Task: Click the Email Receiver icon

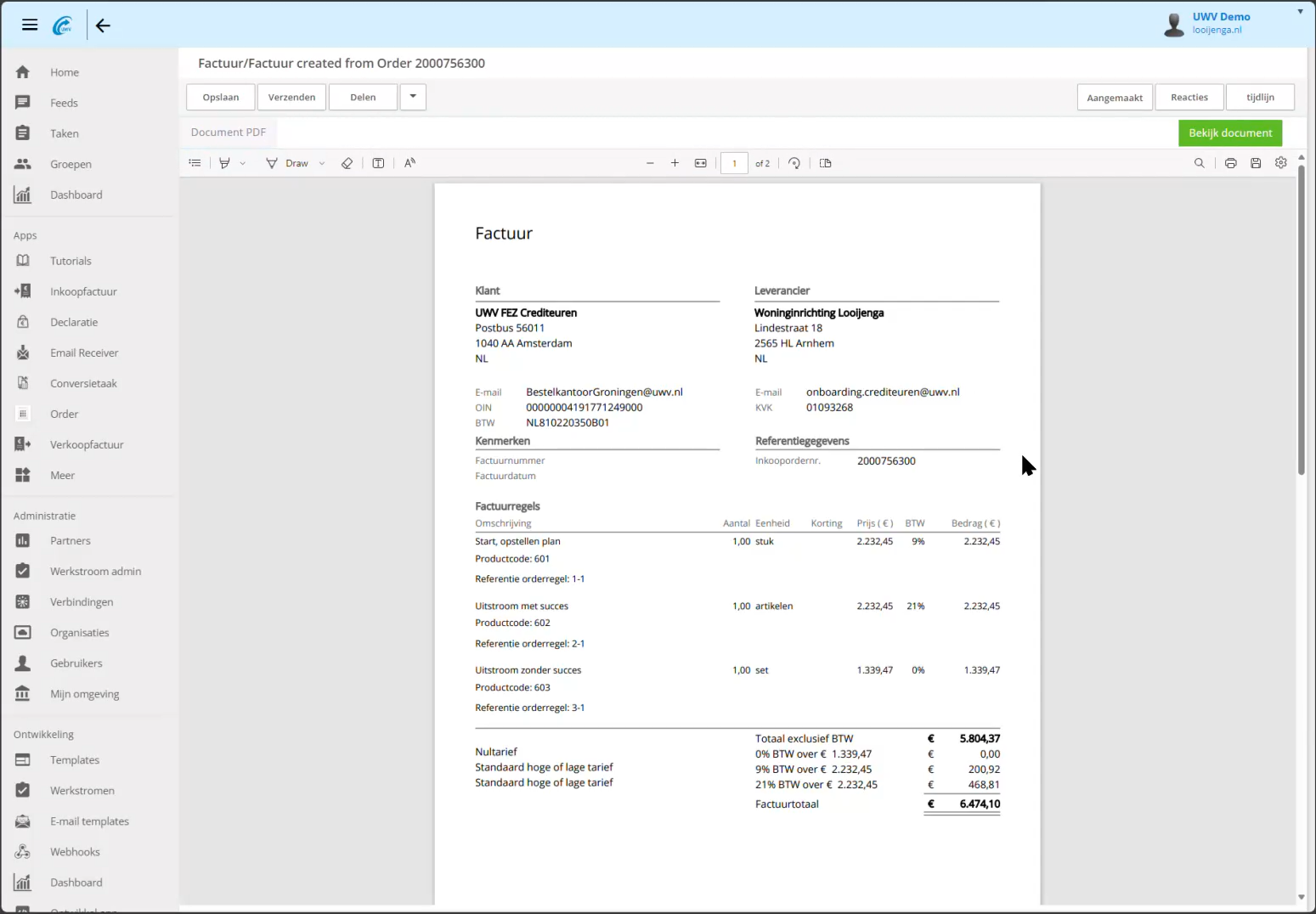Action: tap(23, 353)
